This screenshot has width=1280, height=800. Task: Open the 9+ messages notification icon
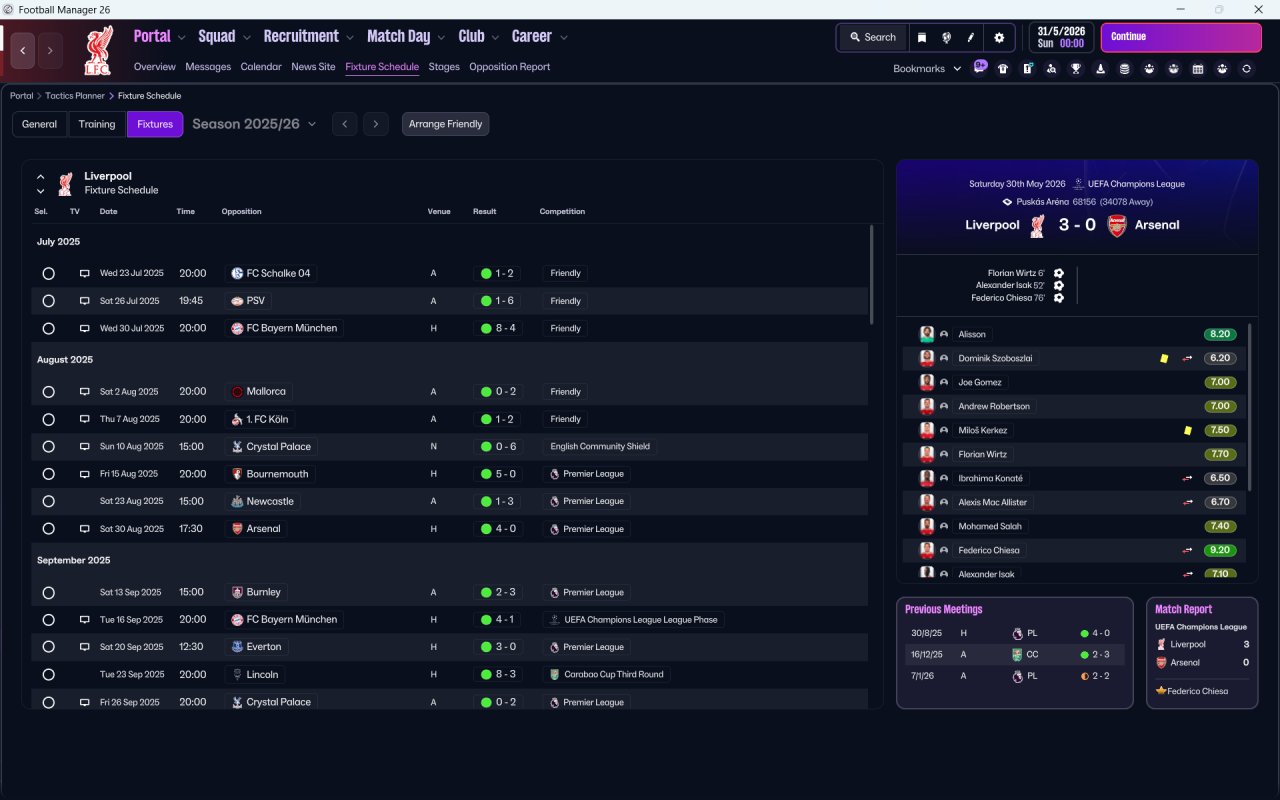pos(980,67)
